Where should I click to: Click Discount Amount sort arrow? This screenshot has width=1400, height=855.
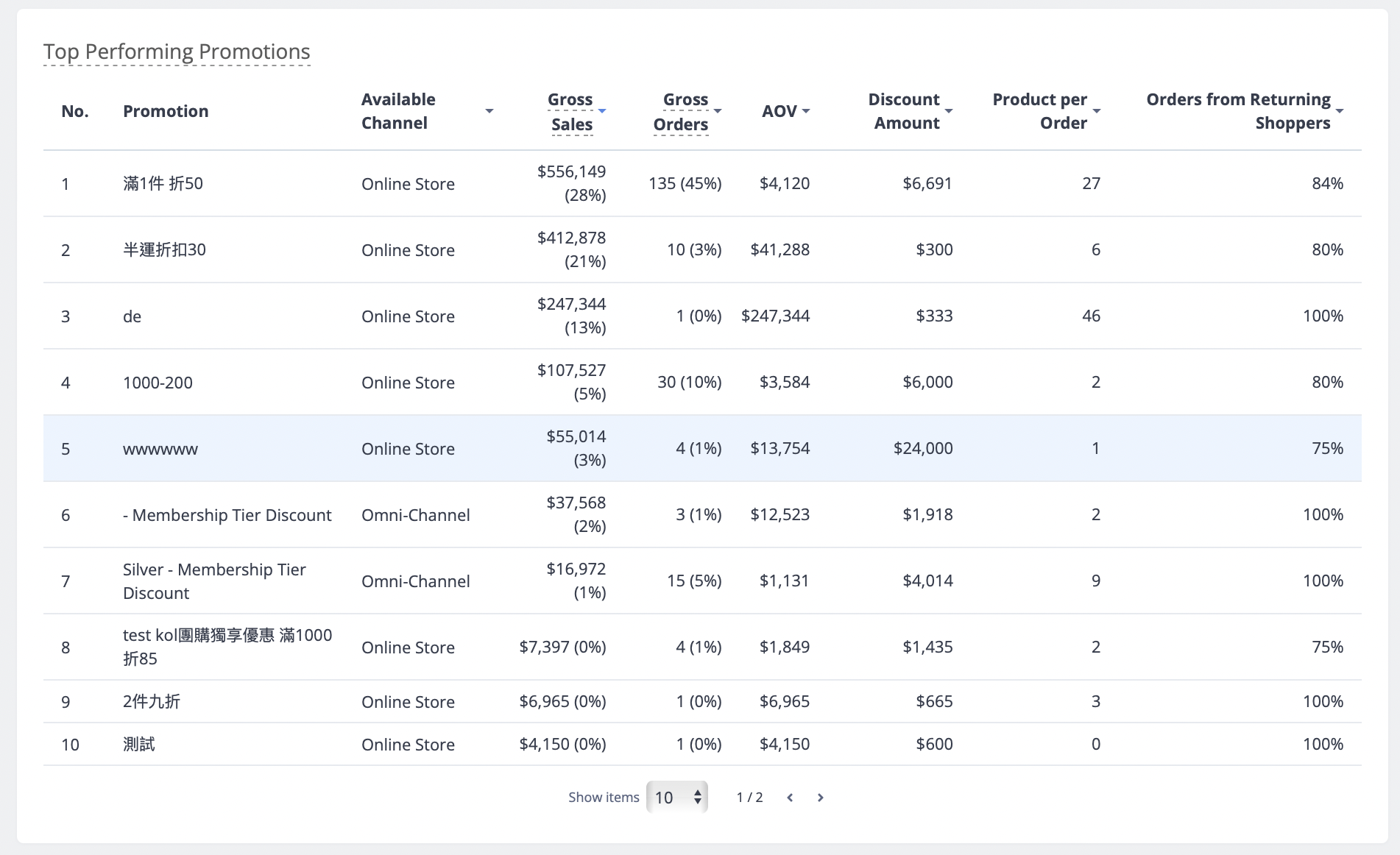949,111
